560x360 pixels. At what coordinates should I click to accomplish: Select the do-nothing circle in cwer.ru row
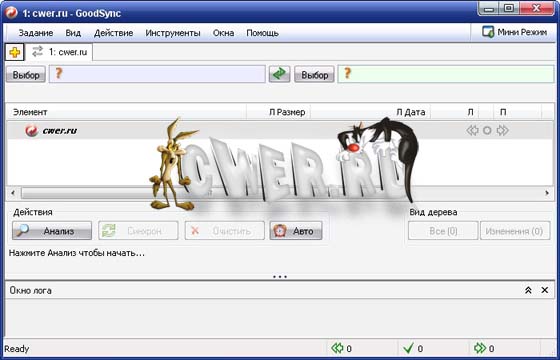487,130
